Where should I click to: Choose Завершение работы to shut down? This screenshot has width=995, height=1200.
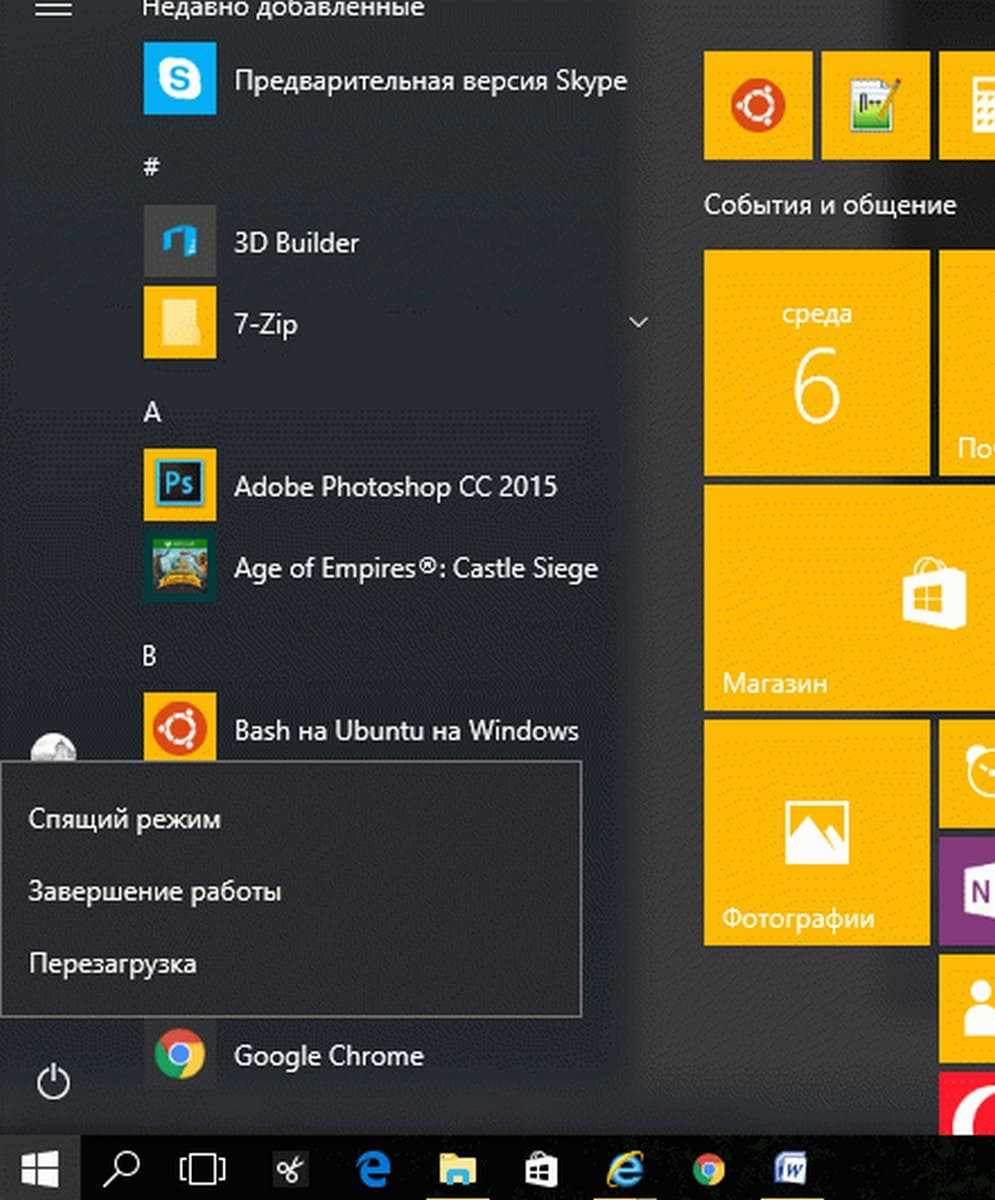click(155, 891)
